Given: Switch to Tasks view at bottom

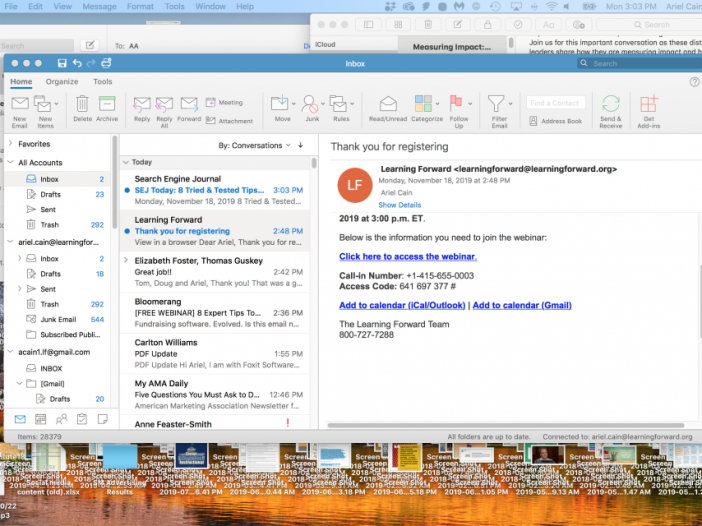Looking at the screenshot, I should tap(82, 419).
